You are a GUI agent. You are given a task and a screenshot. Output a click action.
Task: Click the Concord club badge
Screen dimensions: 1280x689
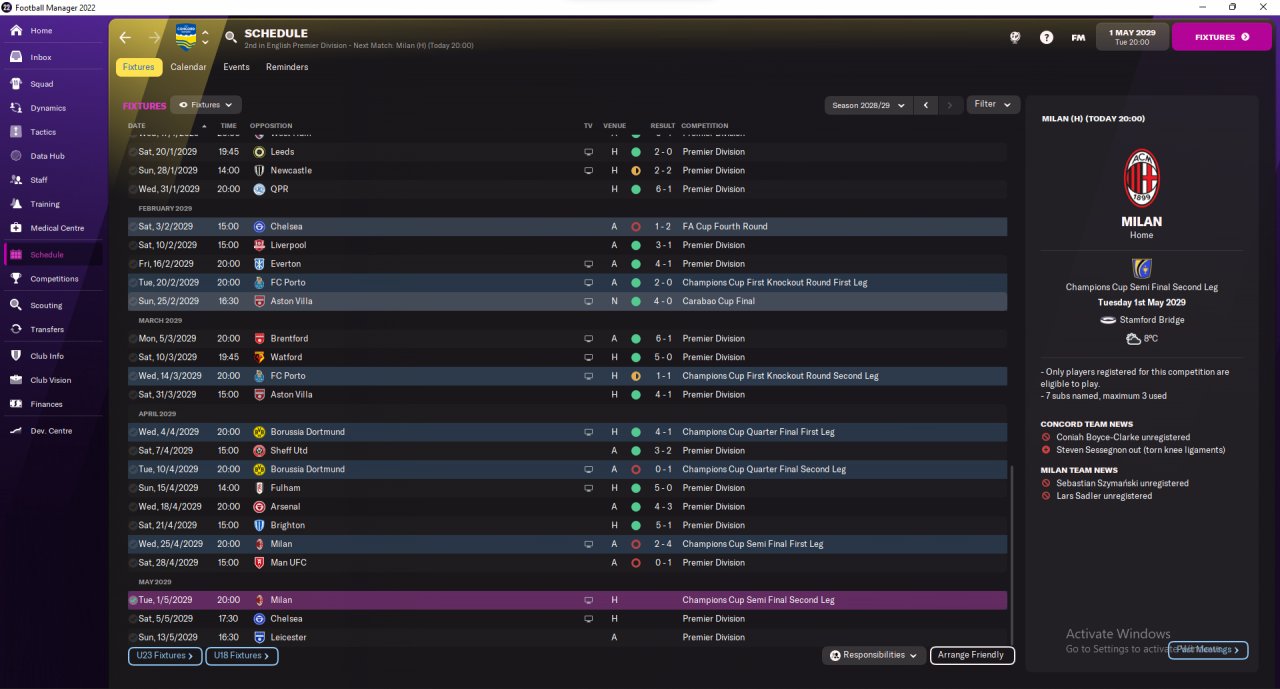click(x=186, y=37)
